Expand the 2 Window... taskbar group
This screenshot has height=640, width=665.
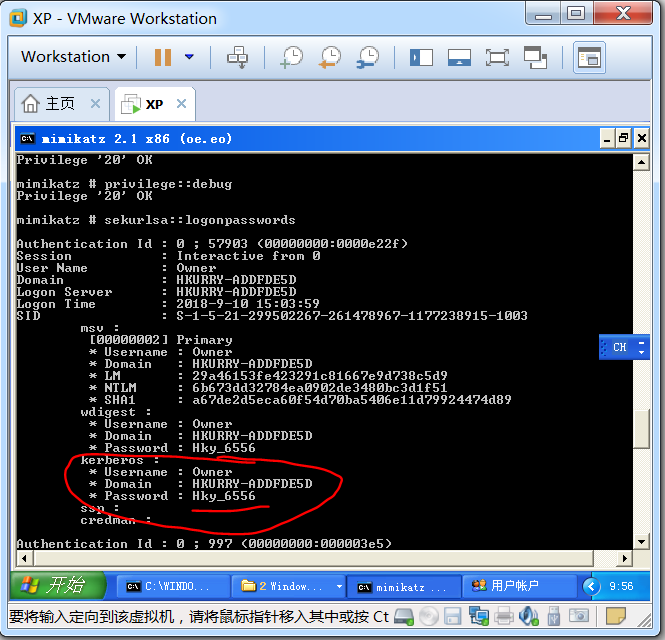pyautogui.click(x=339, y=587)
